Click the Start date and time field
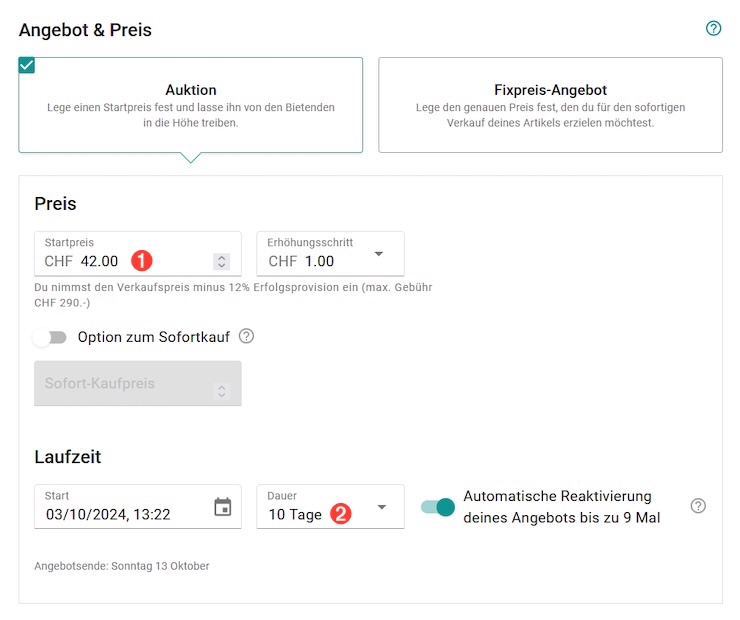The width and height of the screenshot is (740, 620). 120,514
